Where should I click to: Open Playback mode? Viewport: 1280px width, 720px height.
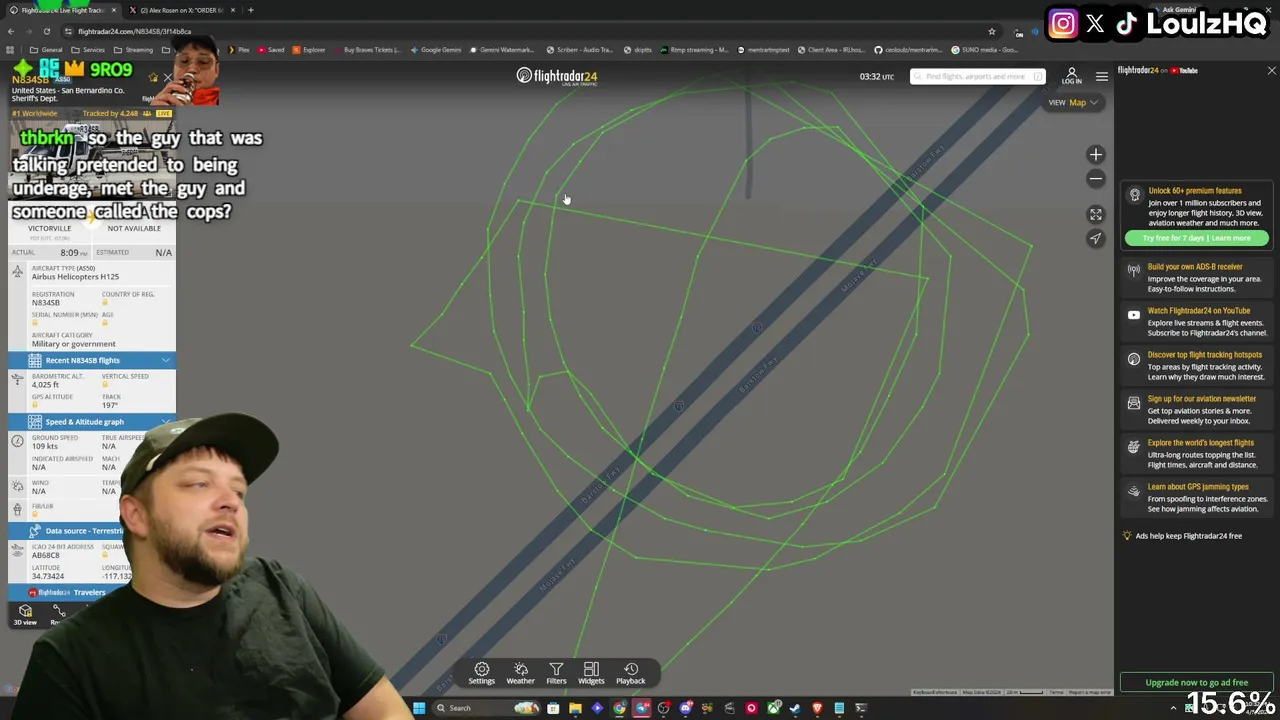[x=630, y=673]
